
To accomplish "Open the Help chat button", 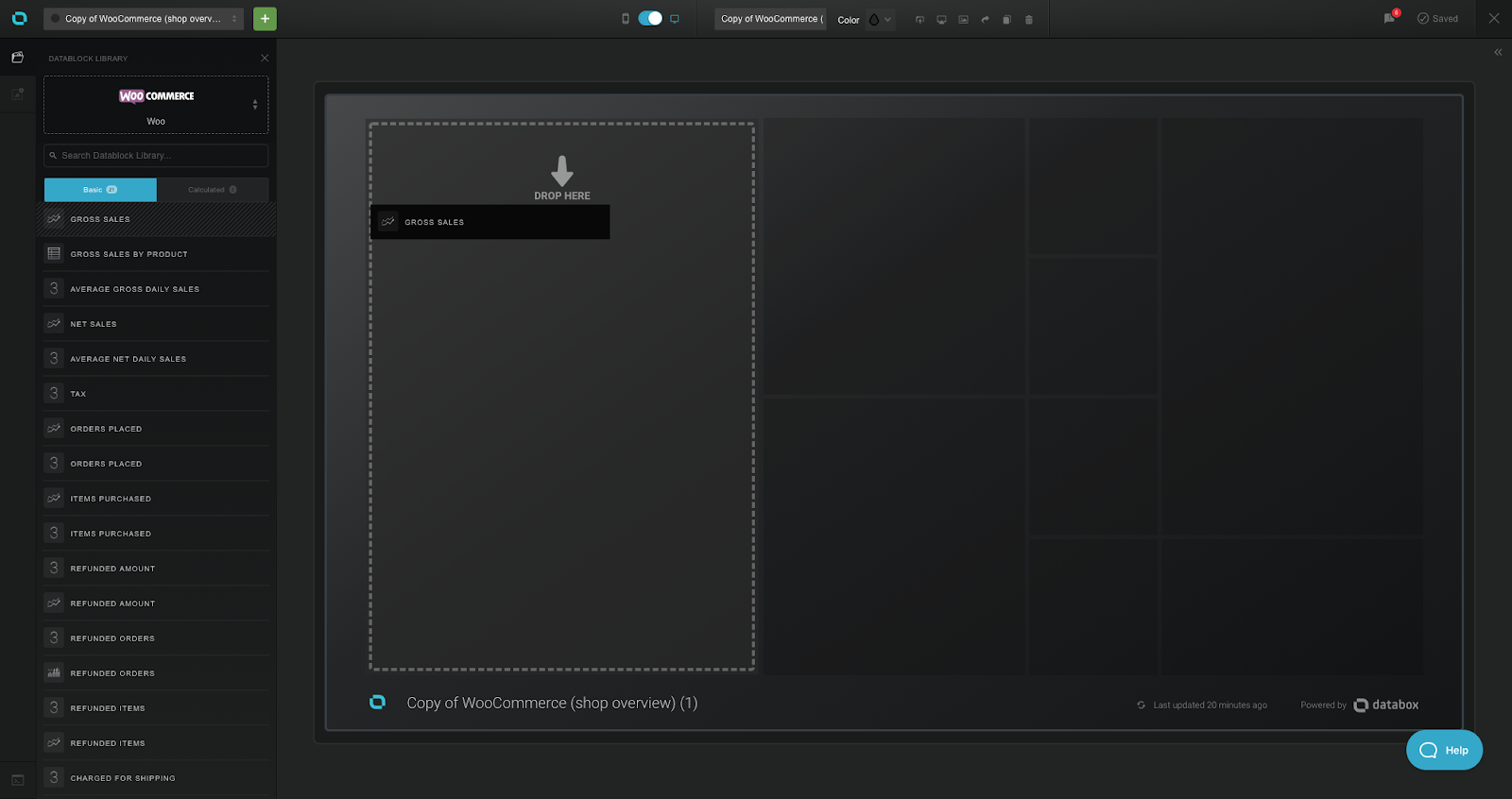I will click(x=1444, y=750).
